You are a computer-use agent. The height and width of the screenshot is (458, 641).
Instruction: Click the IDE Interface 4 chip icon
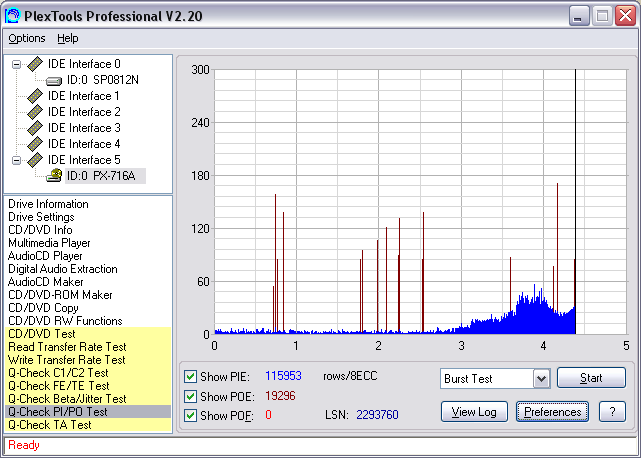[35, 144]
